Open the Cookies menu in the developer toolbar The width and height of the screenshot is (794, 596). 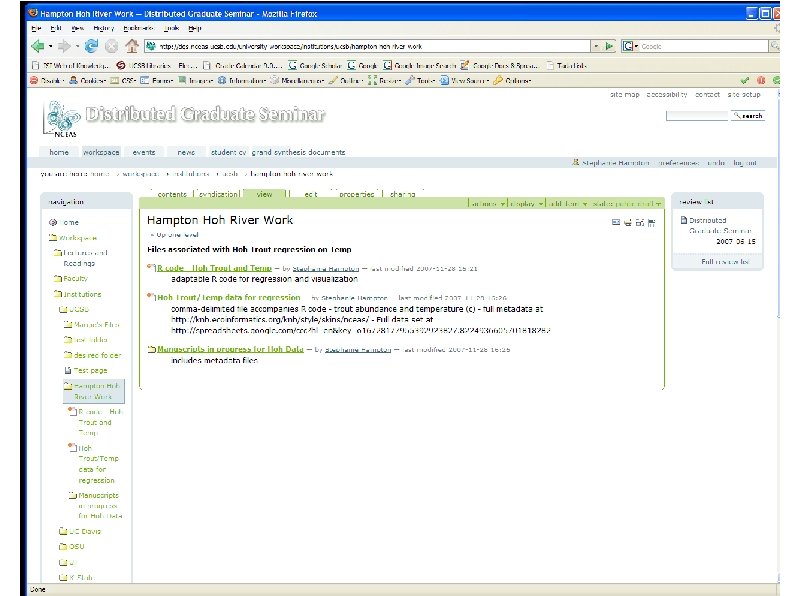[x=87, y=81]
